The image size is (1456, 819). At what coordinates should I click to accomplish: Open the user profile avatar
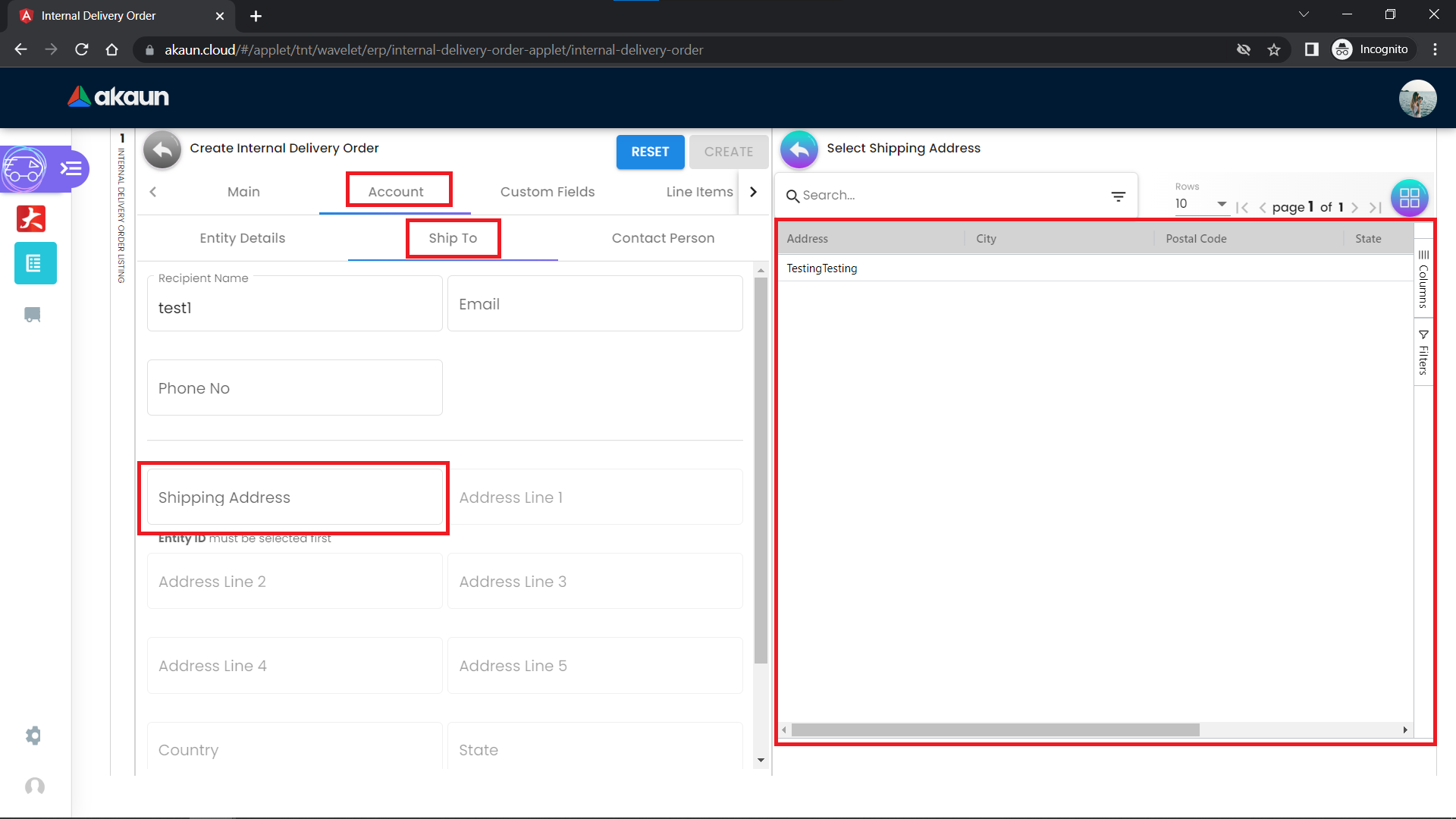pos(1417,99)
